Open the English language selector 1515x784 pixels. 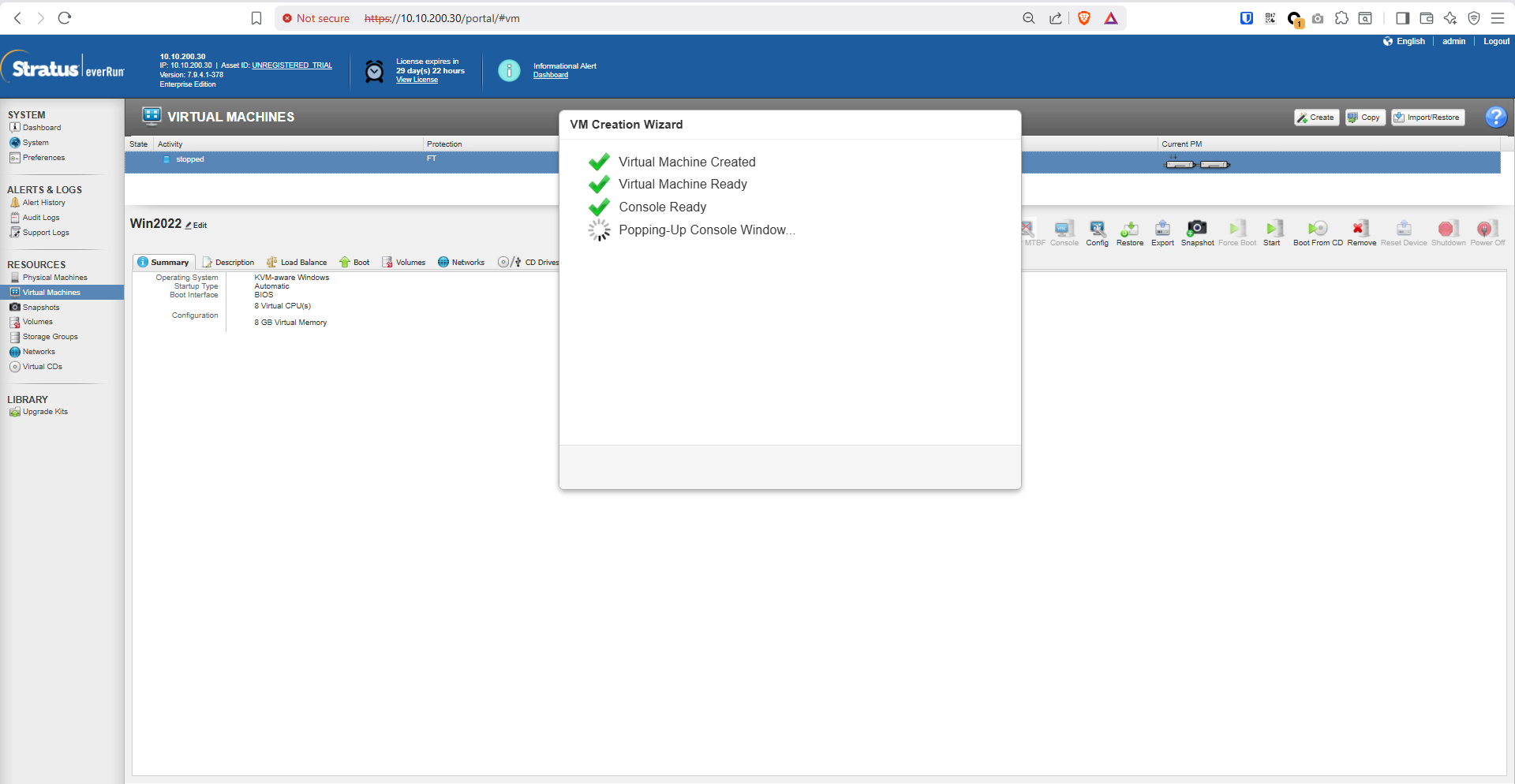click(x=1405, y=41)
